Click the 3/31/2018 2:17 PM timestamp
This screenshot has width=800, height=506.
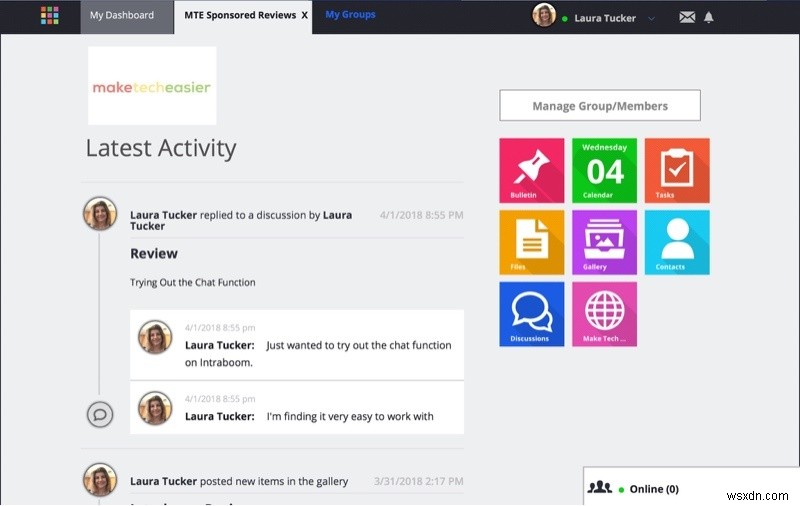(x=418, y=481)
